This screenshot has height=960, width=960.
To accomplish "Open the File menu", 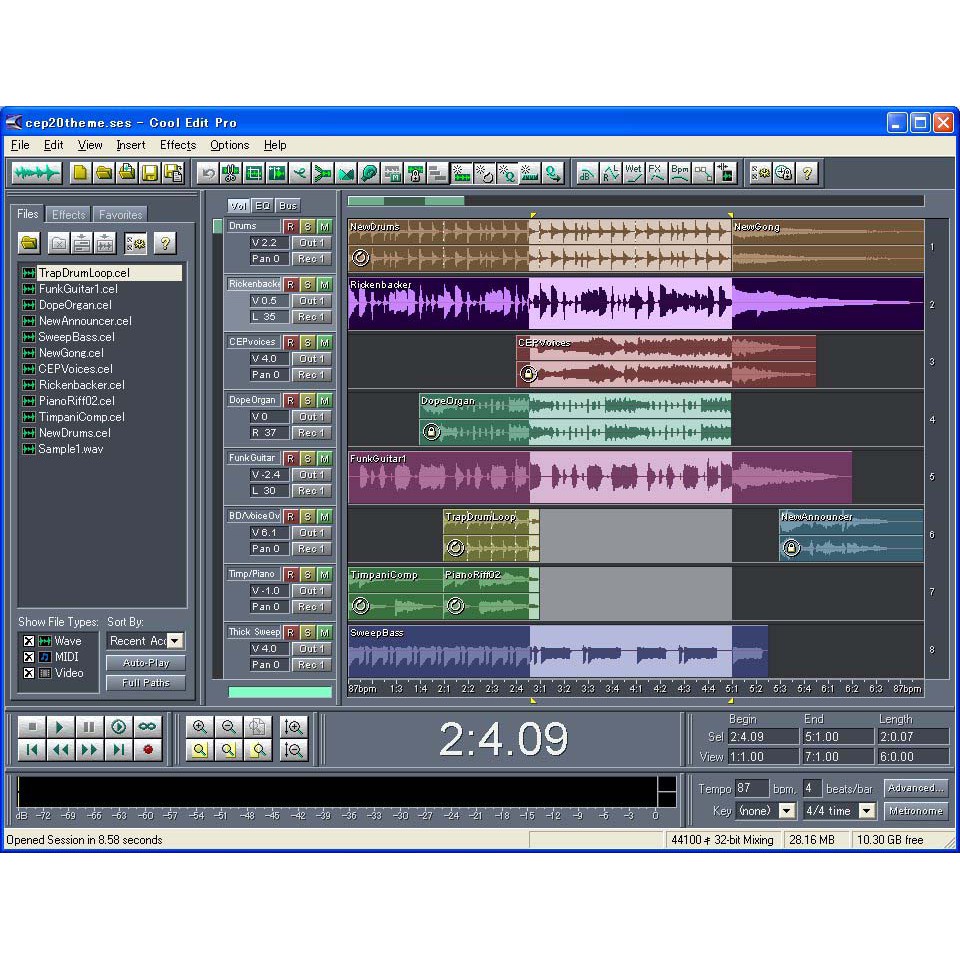I will (x=20, y=145).
